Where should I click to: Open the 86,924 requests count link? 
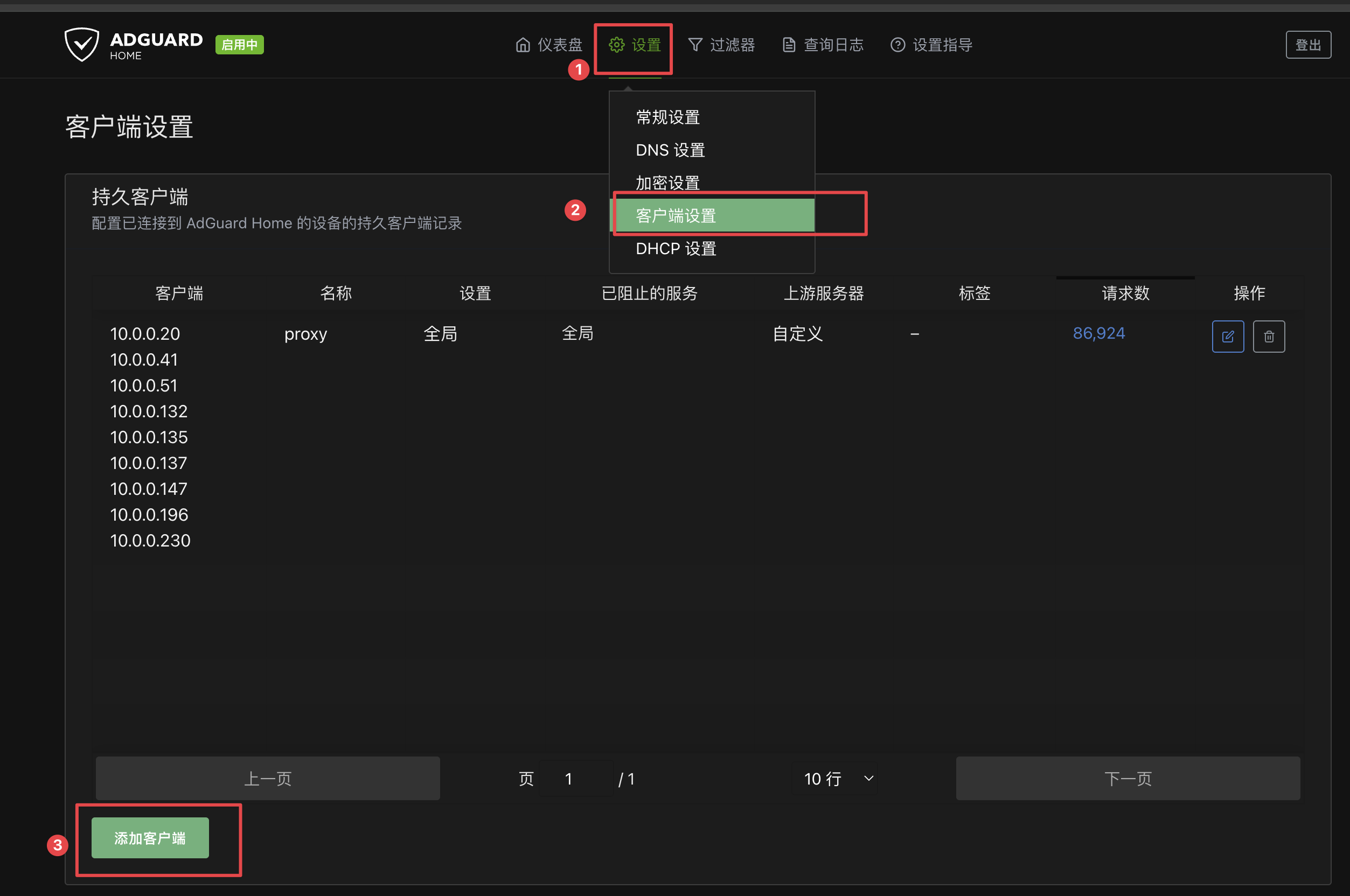tap(1098, 333)
